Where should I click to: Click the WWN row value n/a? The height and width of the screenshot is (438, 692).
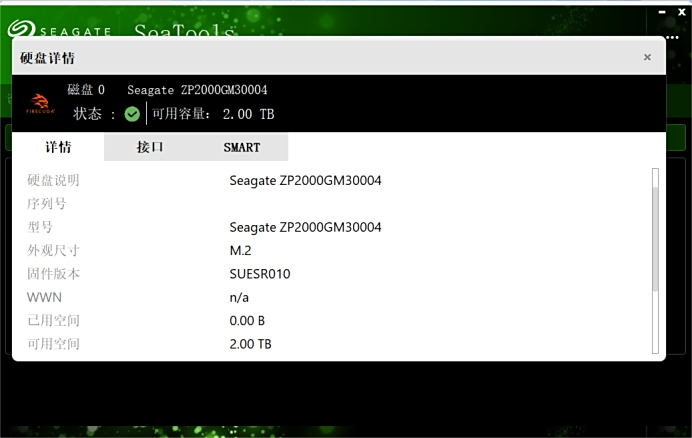click(x=239, y=297)
